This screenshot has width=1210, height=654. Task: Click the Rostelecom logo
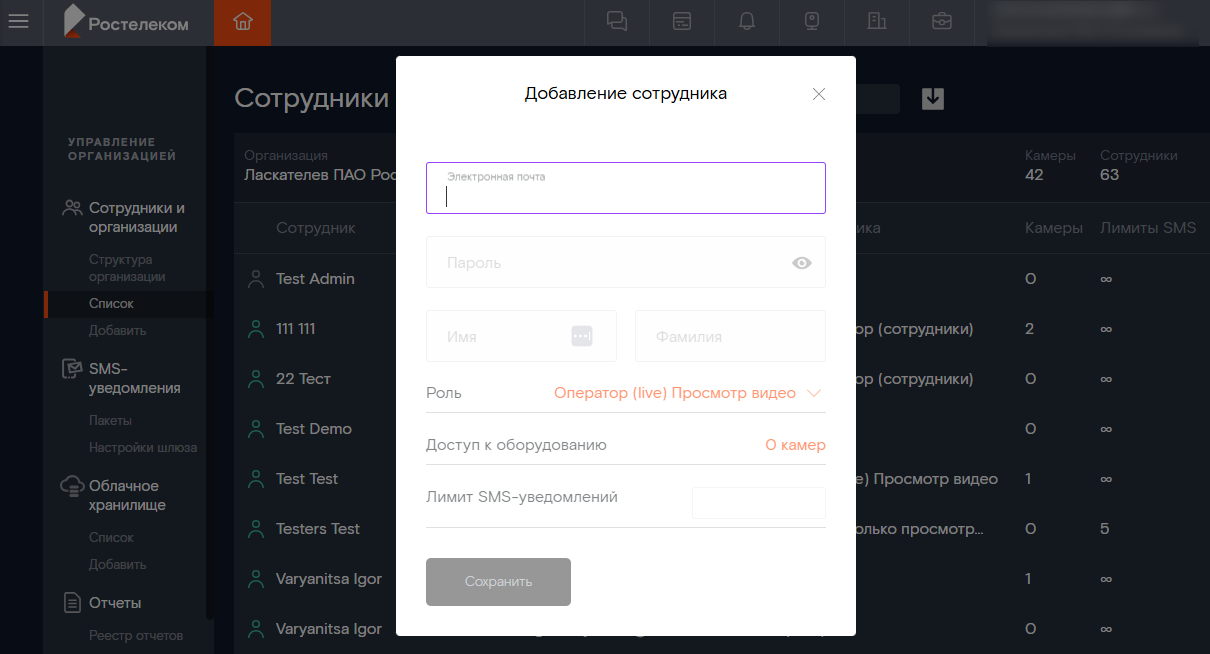[x=126, y=22]
